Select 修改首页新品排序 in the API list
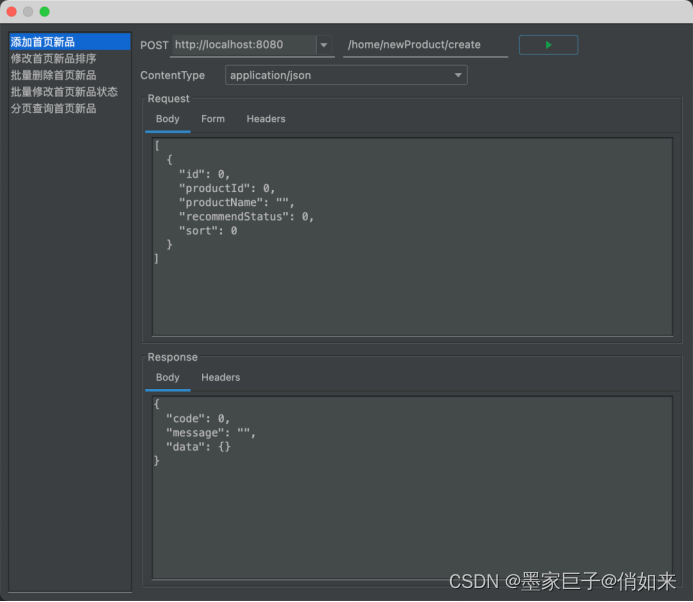The image size is (693, 602). coord(53,59)
